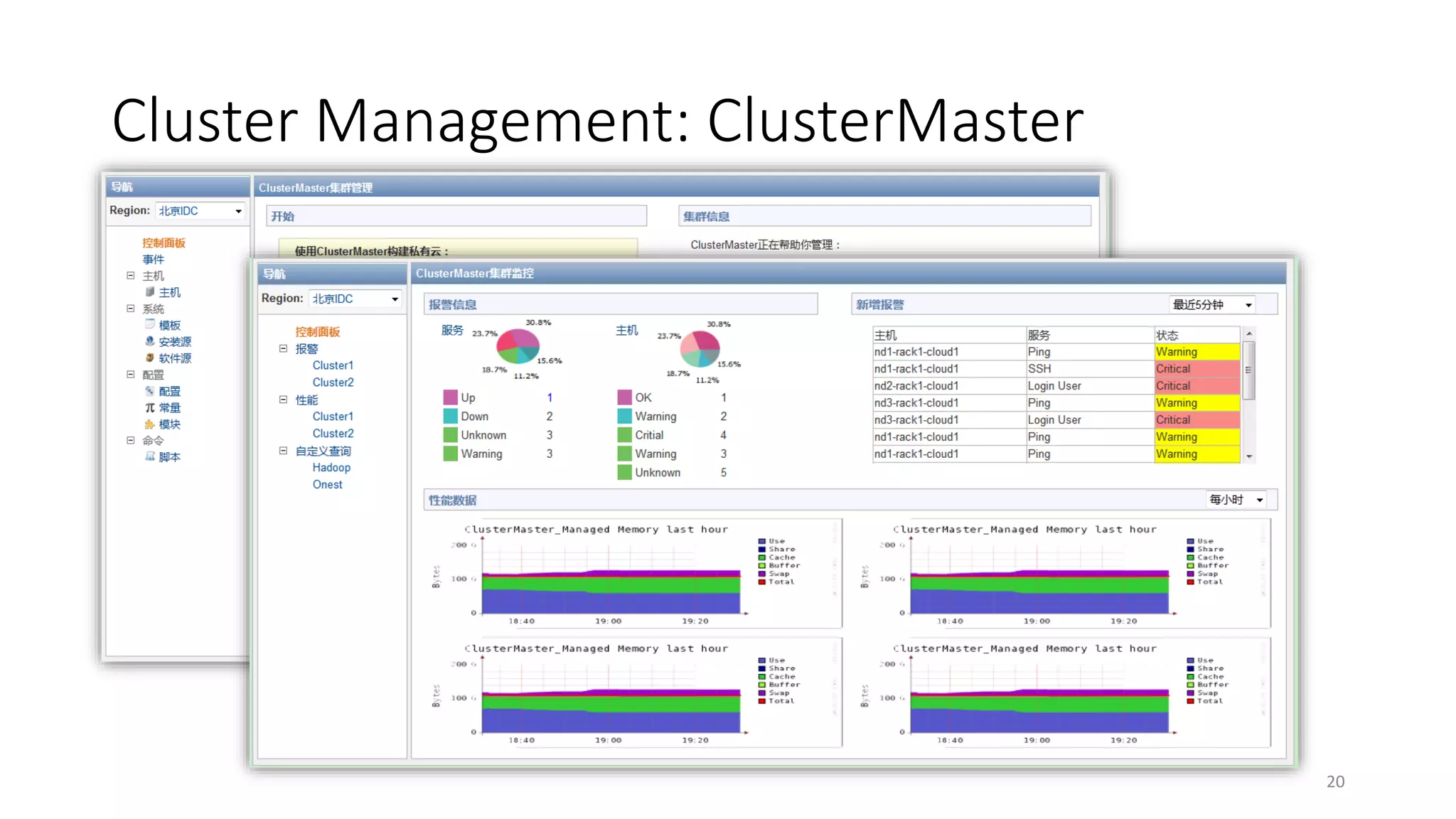The width and height of the screenshot is (1456, 819).
Task: Collapse the 自定义查询 tree node
Action: point(283,451)
